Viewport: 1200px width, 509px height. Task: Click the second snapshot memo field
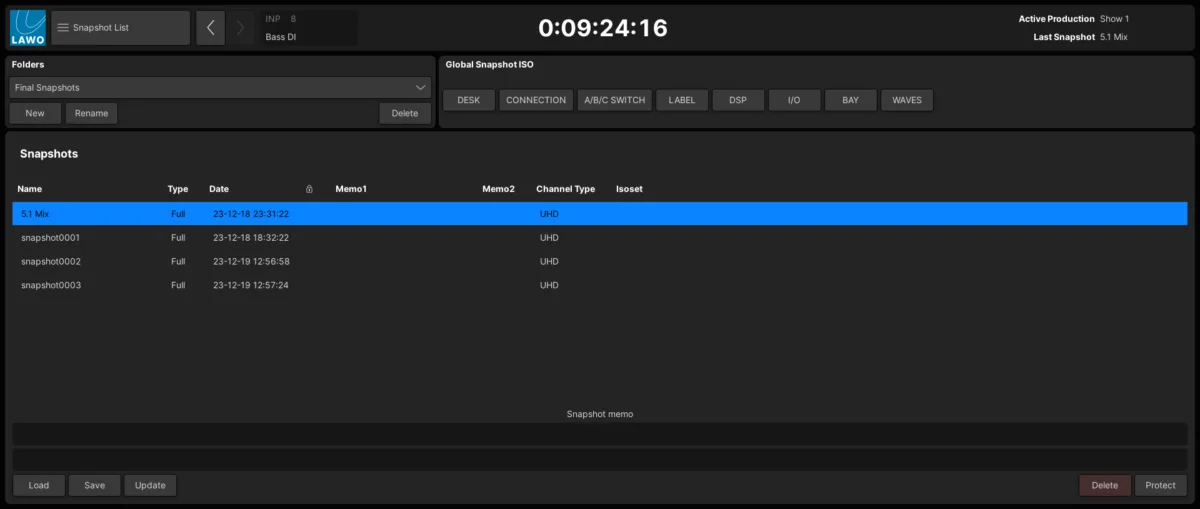click(600, 459)
